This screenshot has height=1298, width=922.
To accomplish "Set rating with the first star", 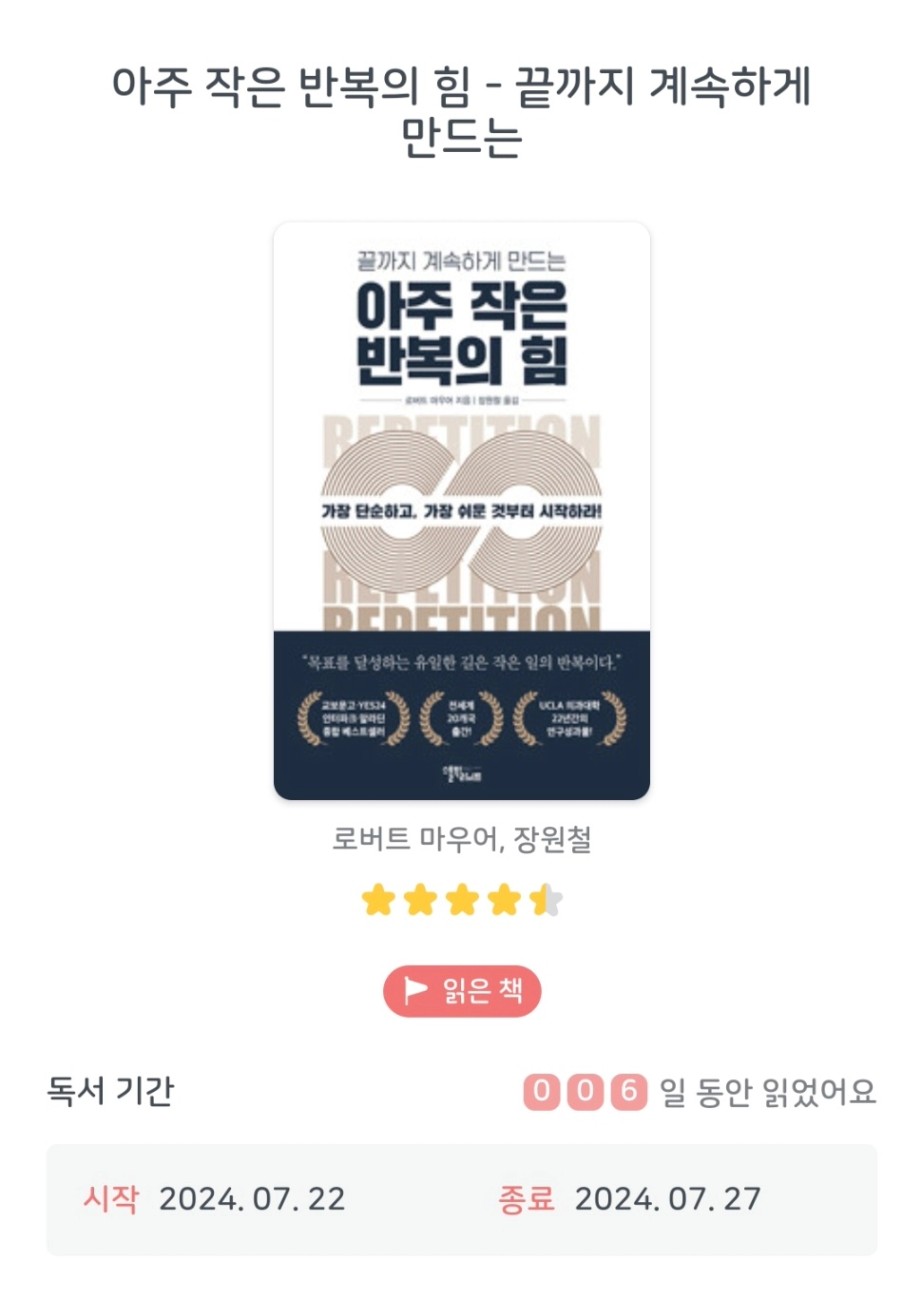I will [377, 901].
